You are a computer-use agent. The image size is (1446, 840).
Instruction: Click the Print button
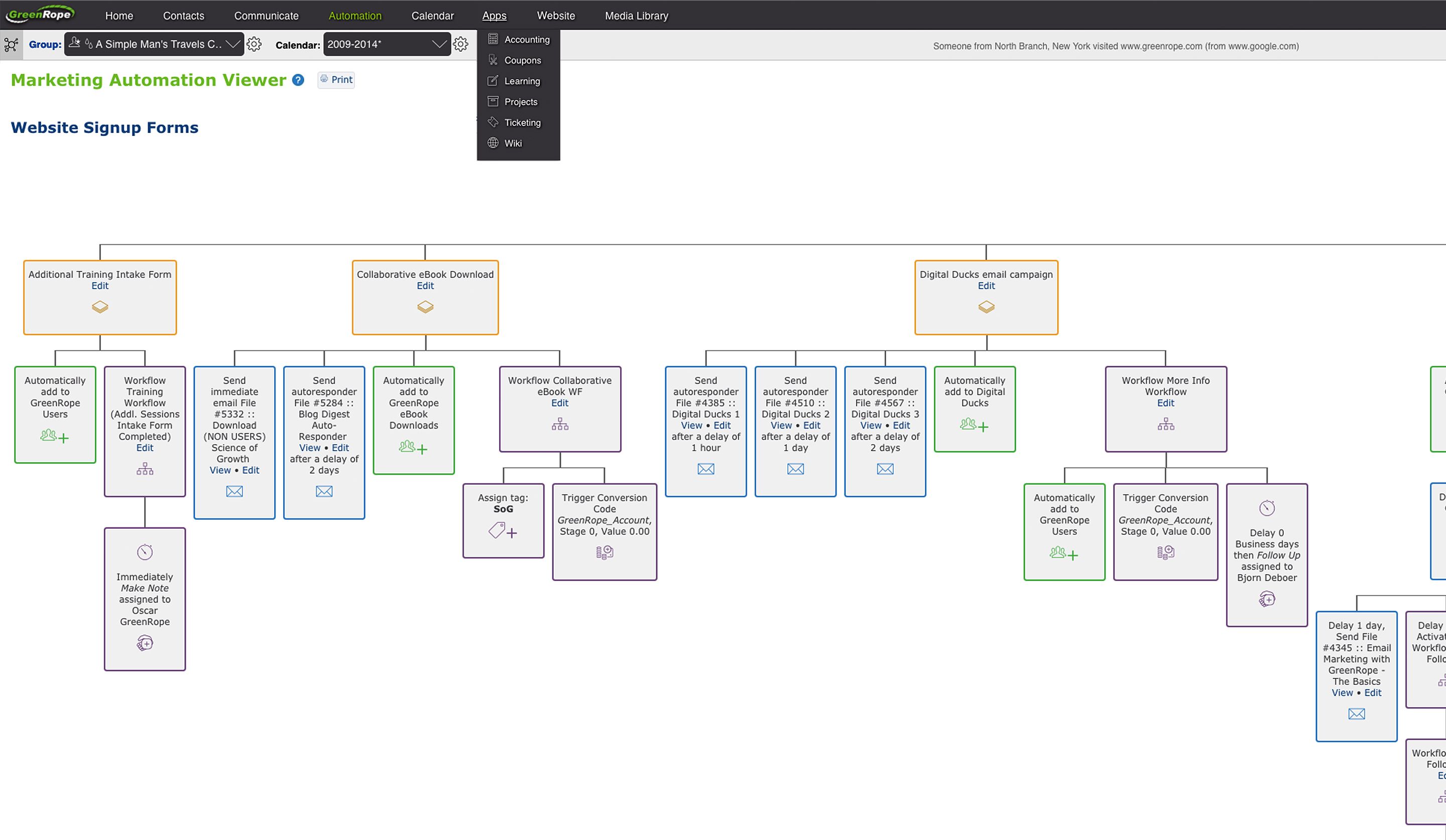pos(336,80)
